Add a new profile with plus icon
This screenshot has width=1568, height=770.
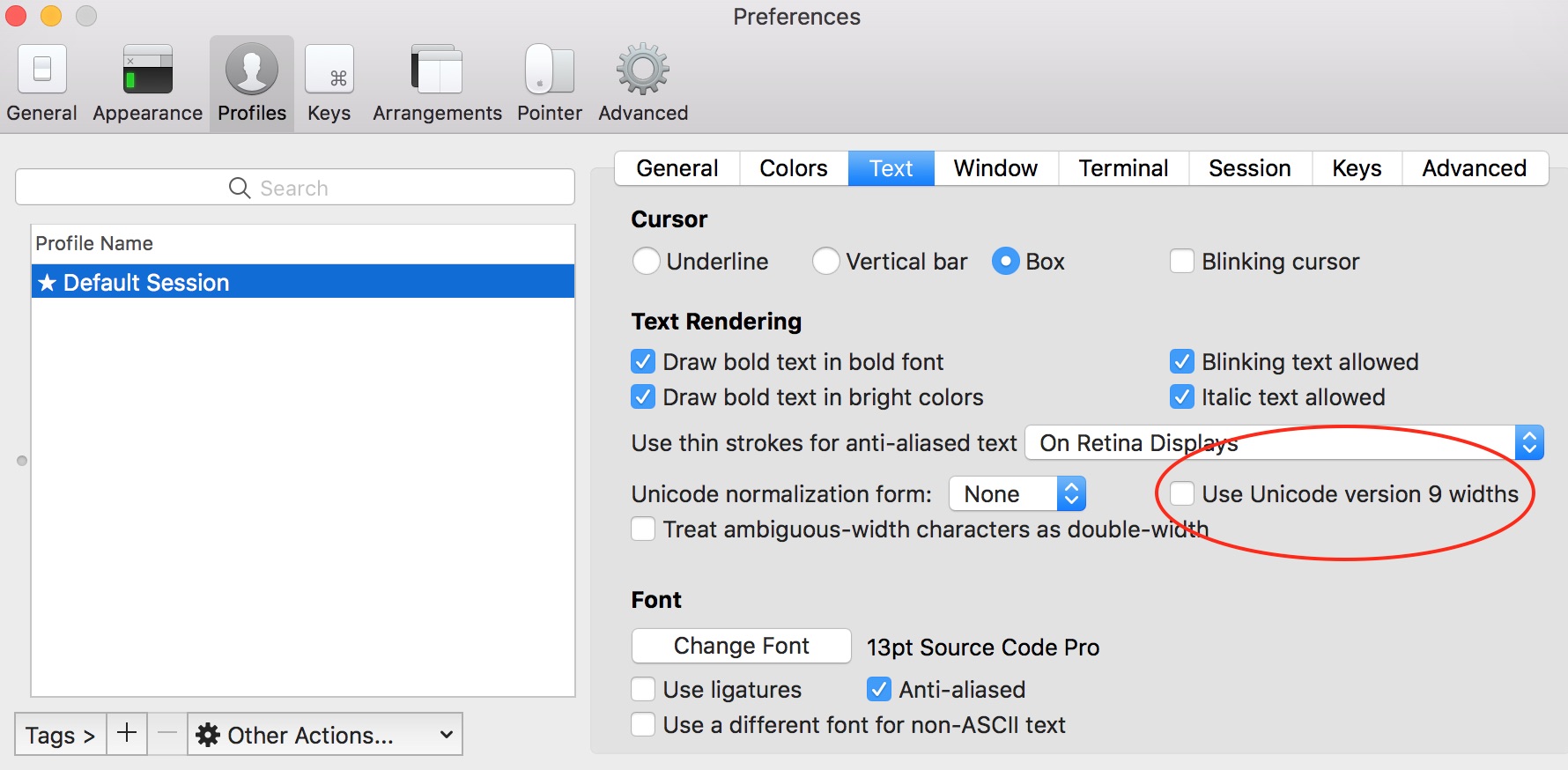[127, 733]
